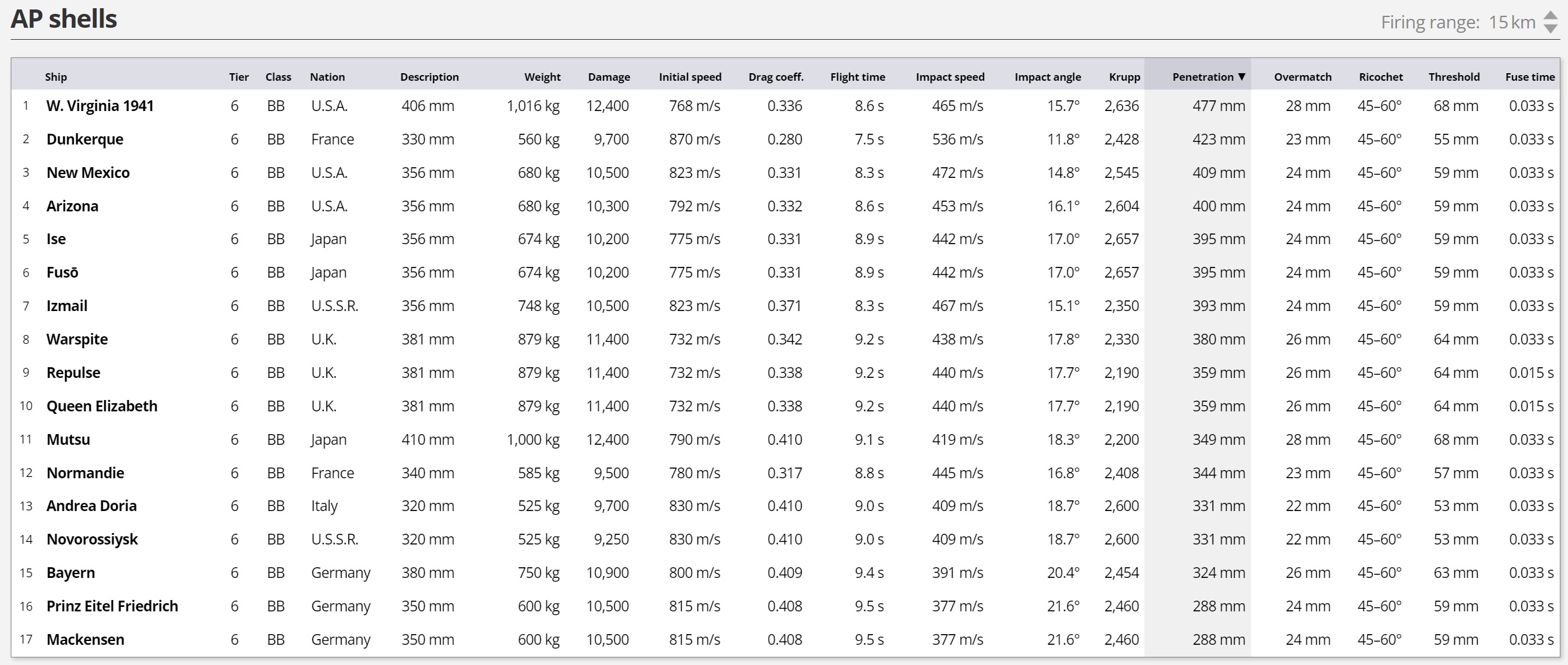
Task: Sort by the Class column header
Action: click(x=278, y=77)
